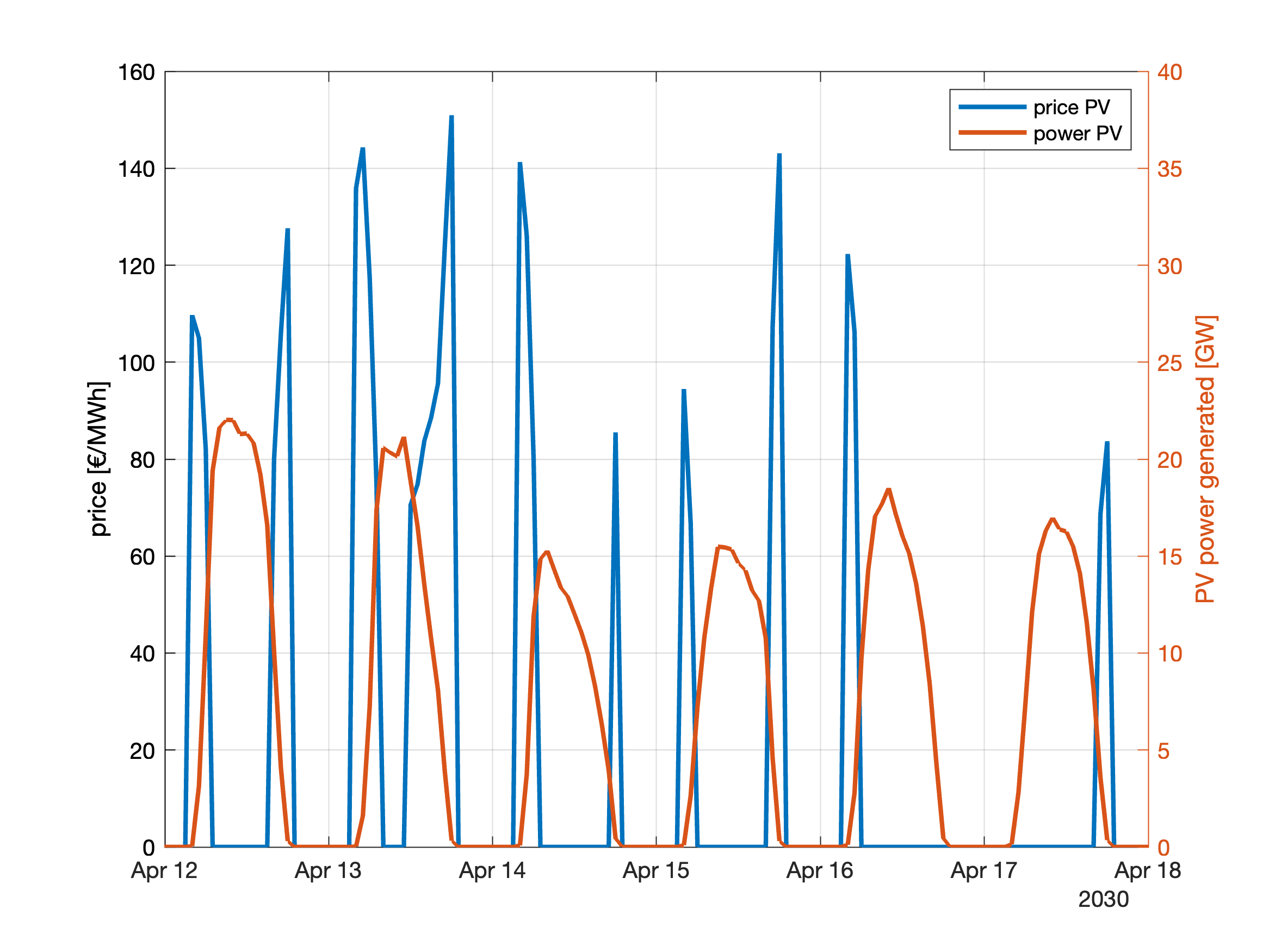Viewport: 1269px width, 952px height.
Task: Click the 'Apr 14' x-axis tick label
Action: coord(492,870)
